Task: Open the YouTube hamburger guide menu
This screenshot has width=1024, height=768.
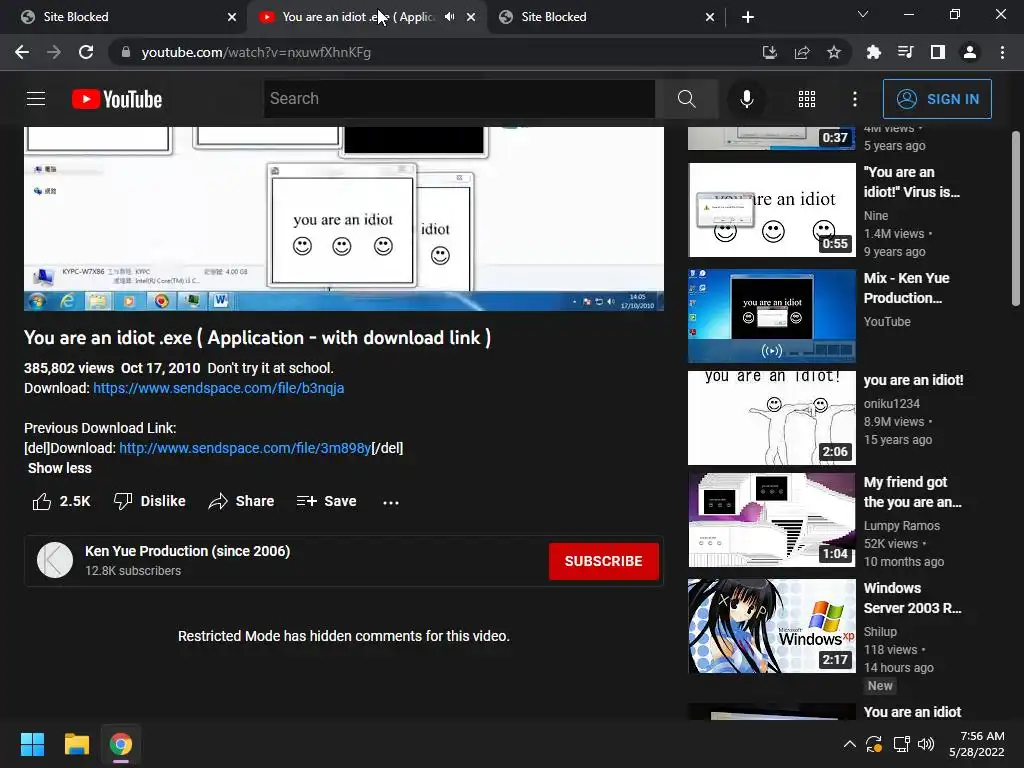Action: (x=36, y=99)
